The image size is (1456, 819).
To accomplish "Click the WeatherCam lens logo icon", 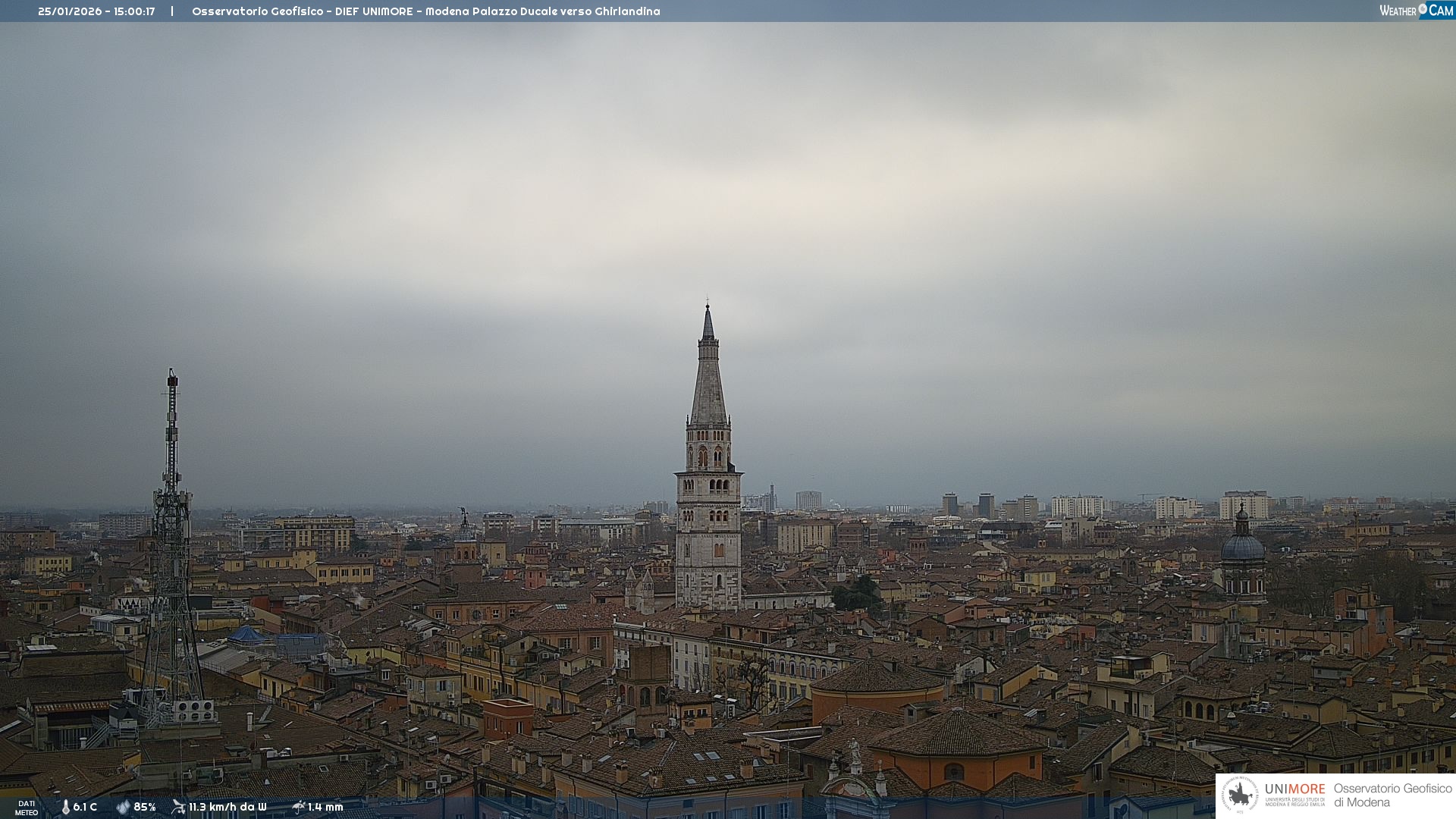I will pos(1423,10).
